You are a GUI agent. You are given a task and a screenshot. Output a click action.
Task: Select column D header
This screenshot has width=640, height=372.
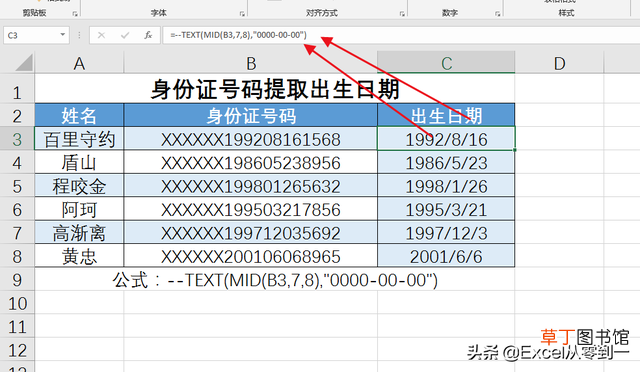click(559, 63)
